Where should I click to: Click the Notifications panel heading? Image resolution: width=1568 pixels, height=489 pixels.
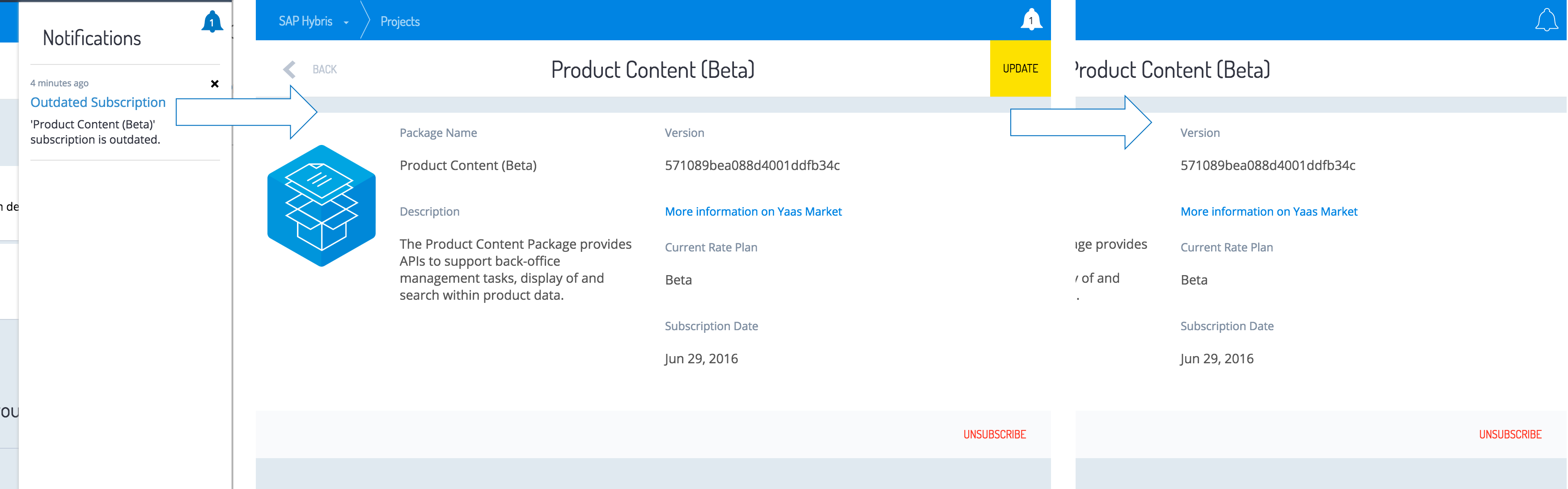pyautogui.click(x=92, y=38)
